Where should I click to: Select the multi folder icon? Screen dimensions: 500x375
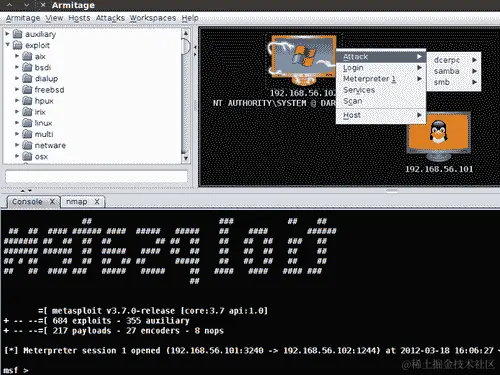(27, 134)
